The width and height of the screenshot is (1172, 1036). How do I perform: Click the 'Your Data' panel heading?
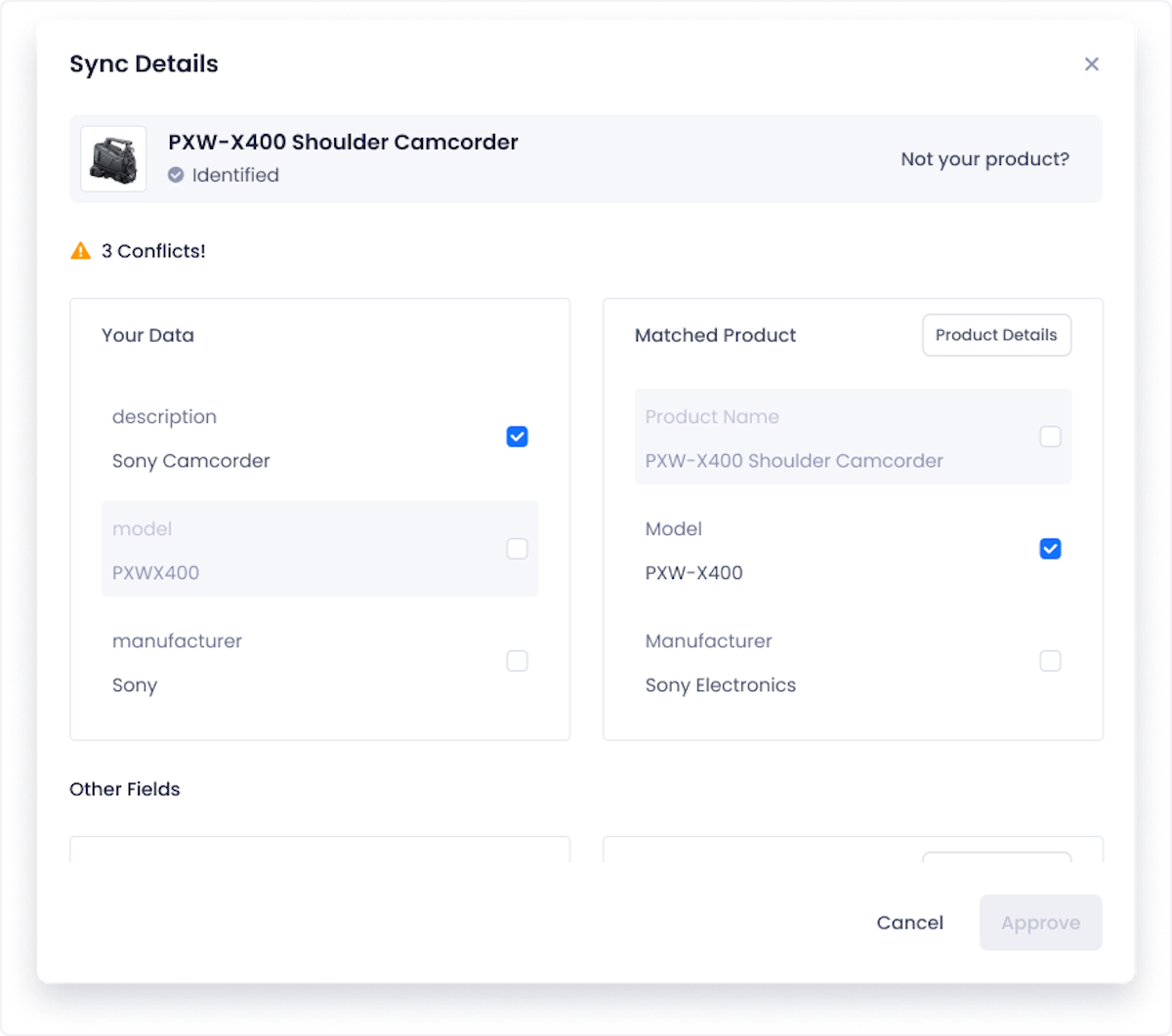pos(148,335)
